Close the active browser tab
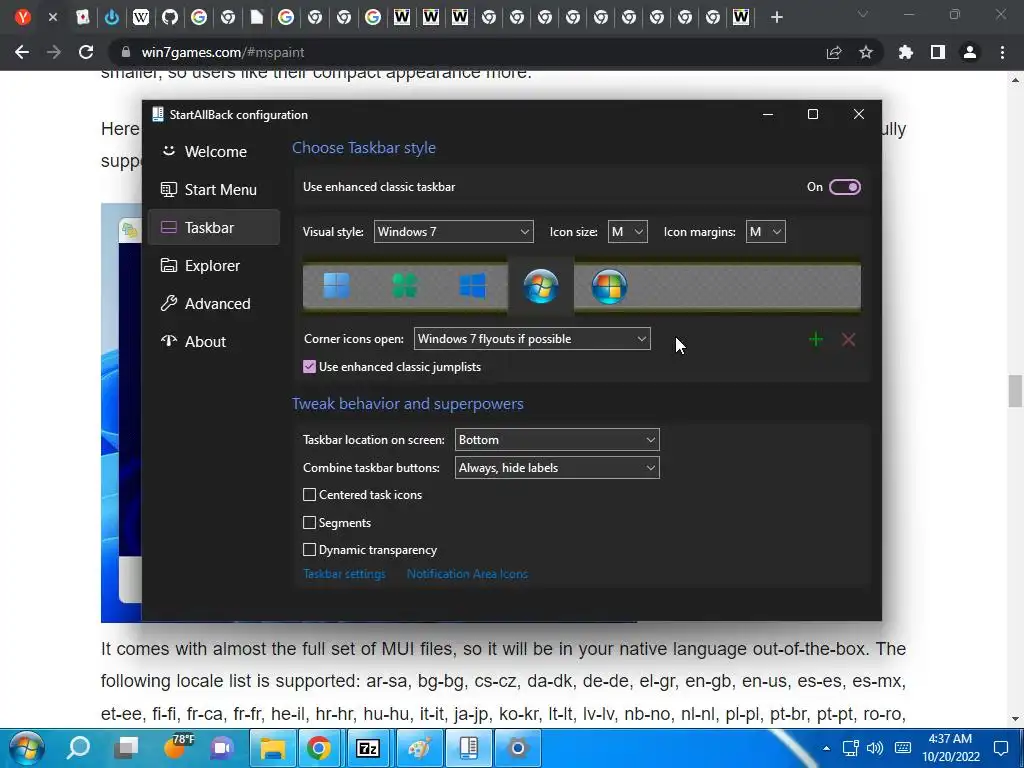The width and height of the screenshot is (1024, 768). [x=53, y=17]
